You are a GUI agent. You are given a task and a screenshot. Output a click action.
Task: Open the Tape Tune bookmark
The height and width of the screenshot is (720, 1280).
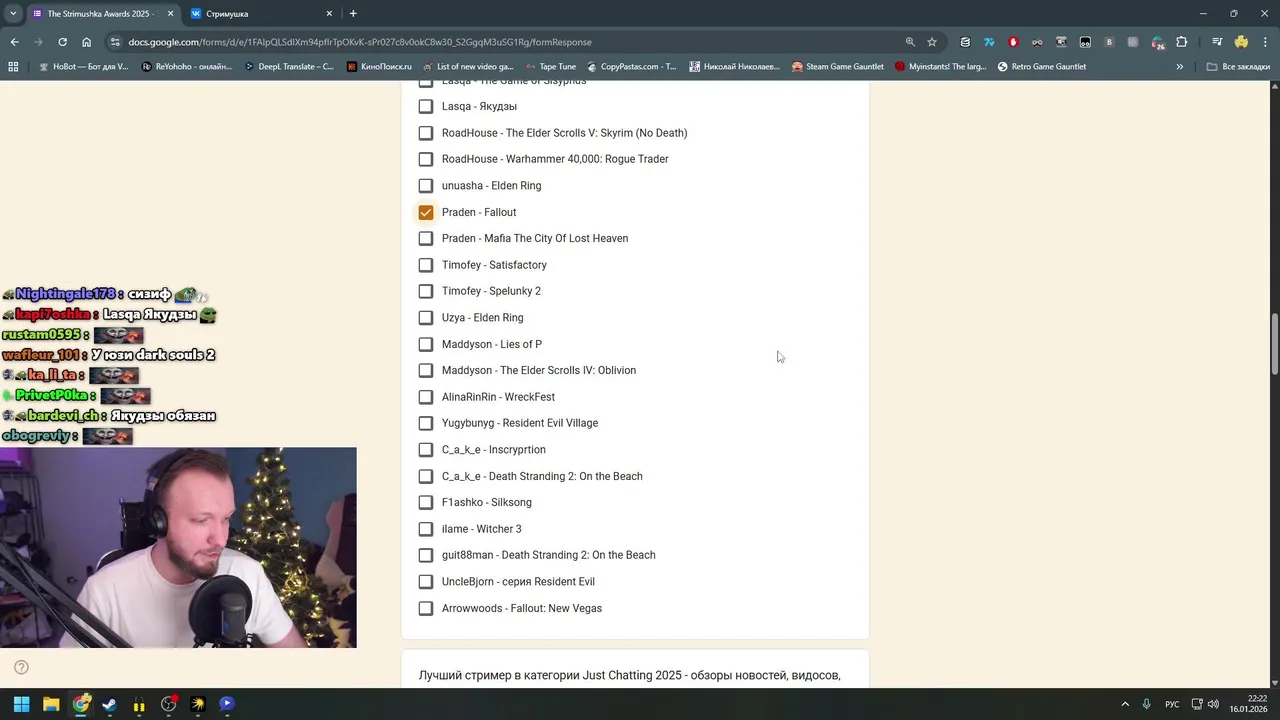coord(549,67)
